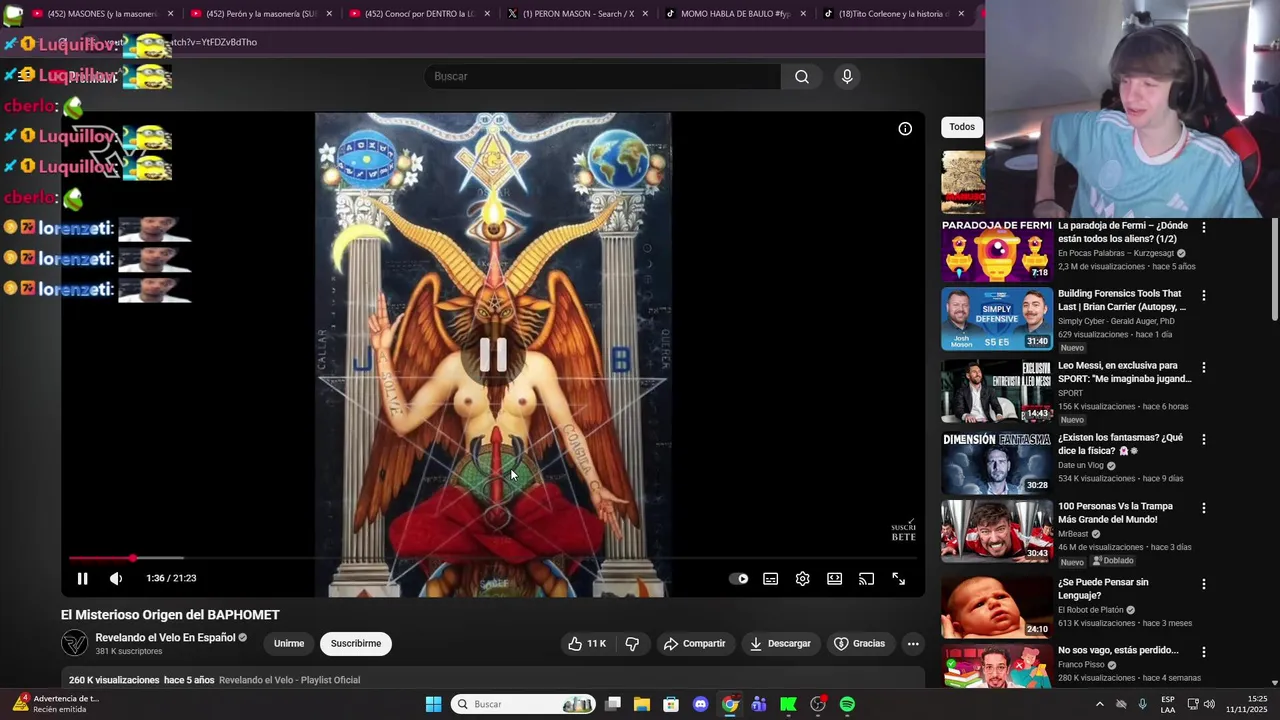Share the video via Compartir
Image resolution: width=1280 pixels, height=720 pixels.
695,643
